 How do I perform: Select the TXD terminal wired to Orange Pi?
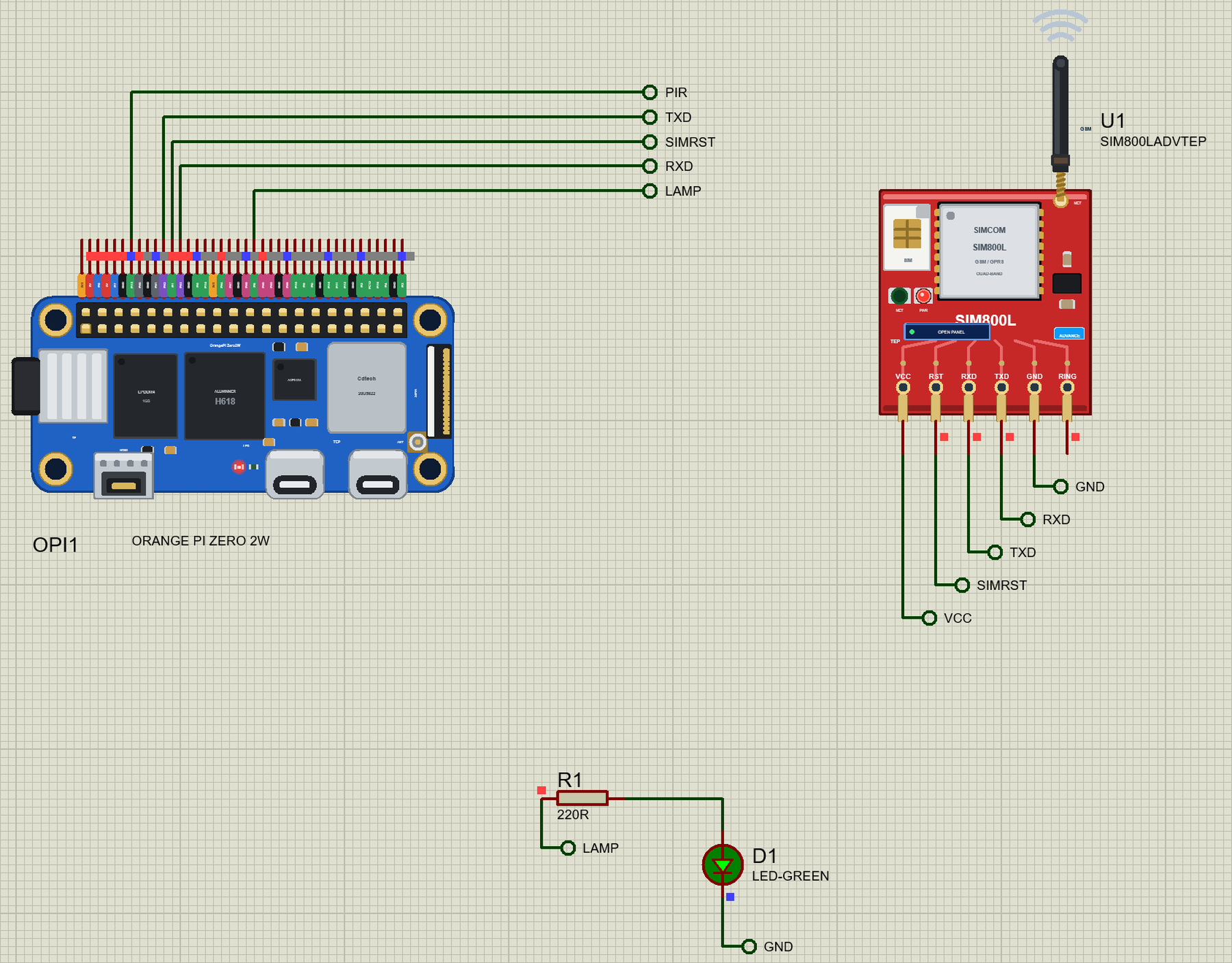(x=650, y=117)
